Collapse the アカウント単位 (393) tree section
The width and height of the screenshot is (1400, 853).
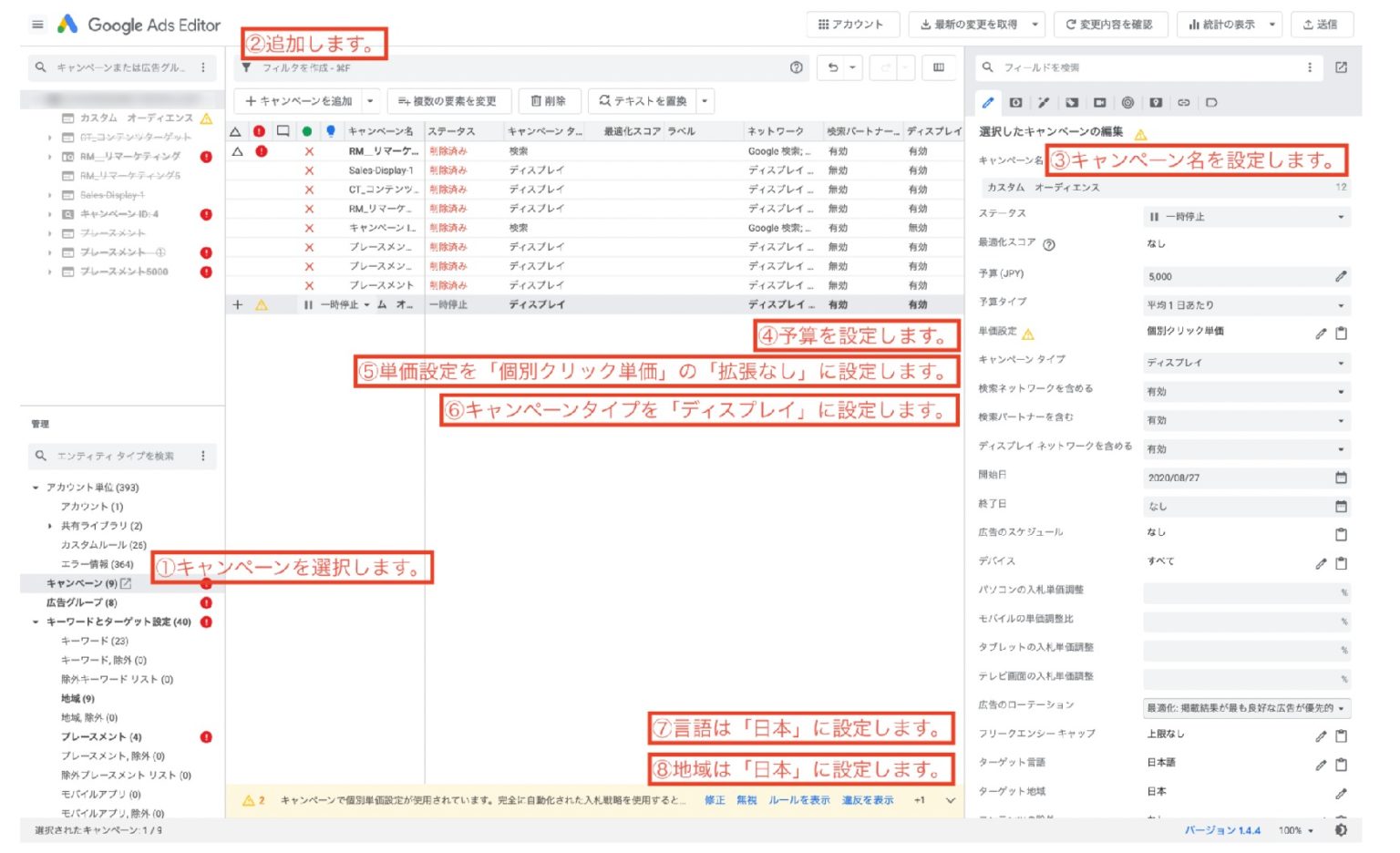tap(36, 488)
